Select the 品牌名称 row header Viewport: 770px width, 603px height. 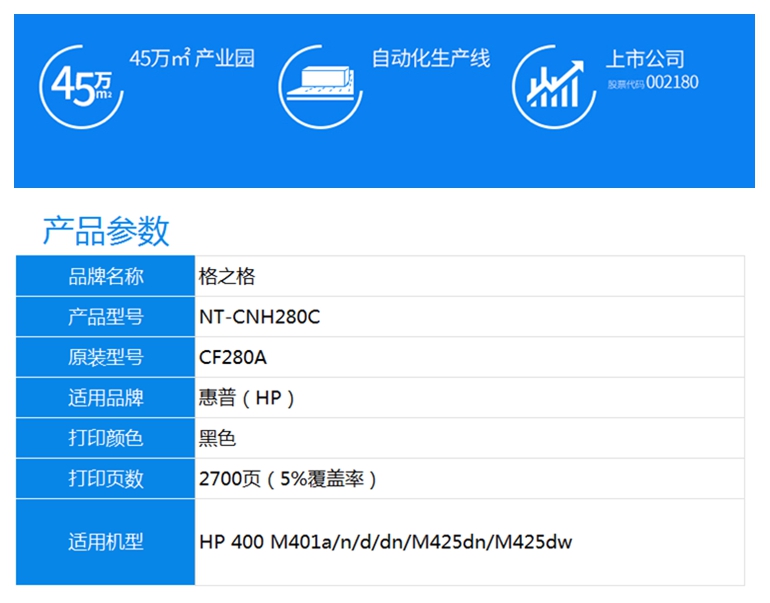pos(106,276)
